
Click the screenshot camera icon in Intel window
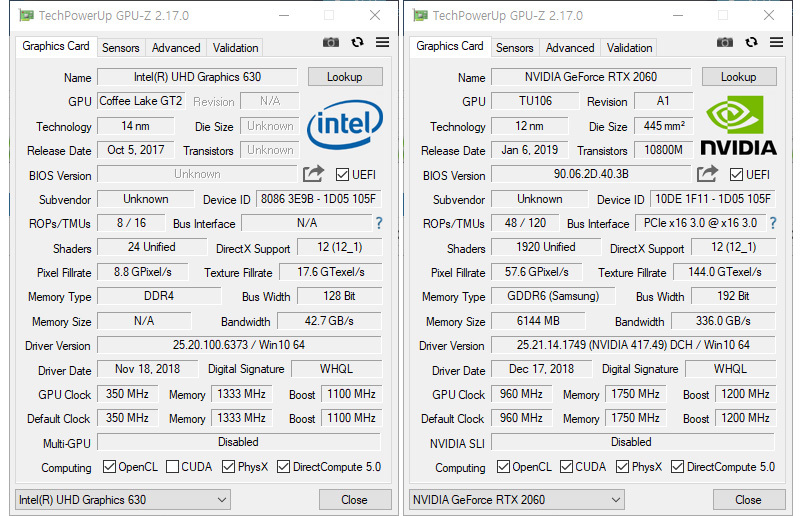[x=331, y=42]
